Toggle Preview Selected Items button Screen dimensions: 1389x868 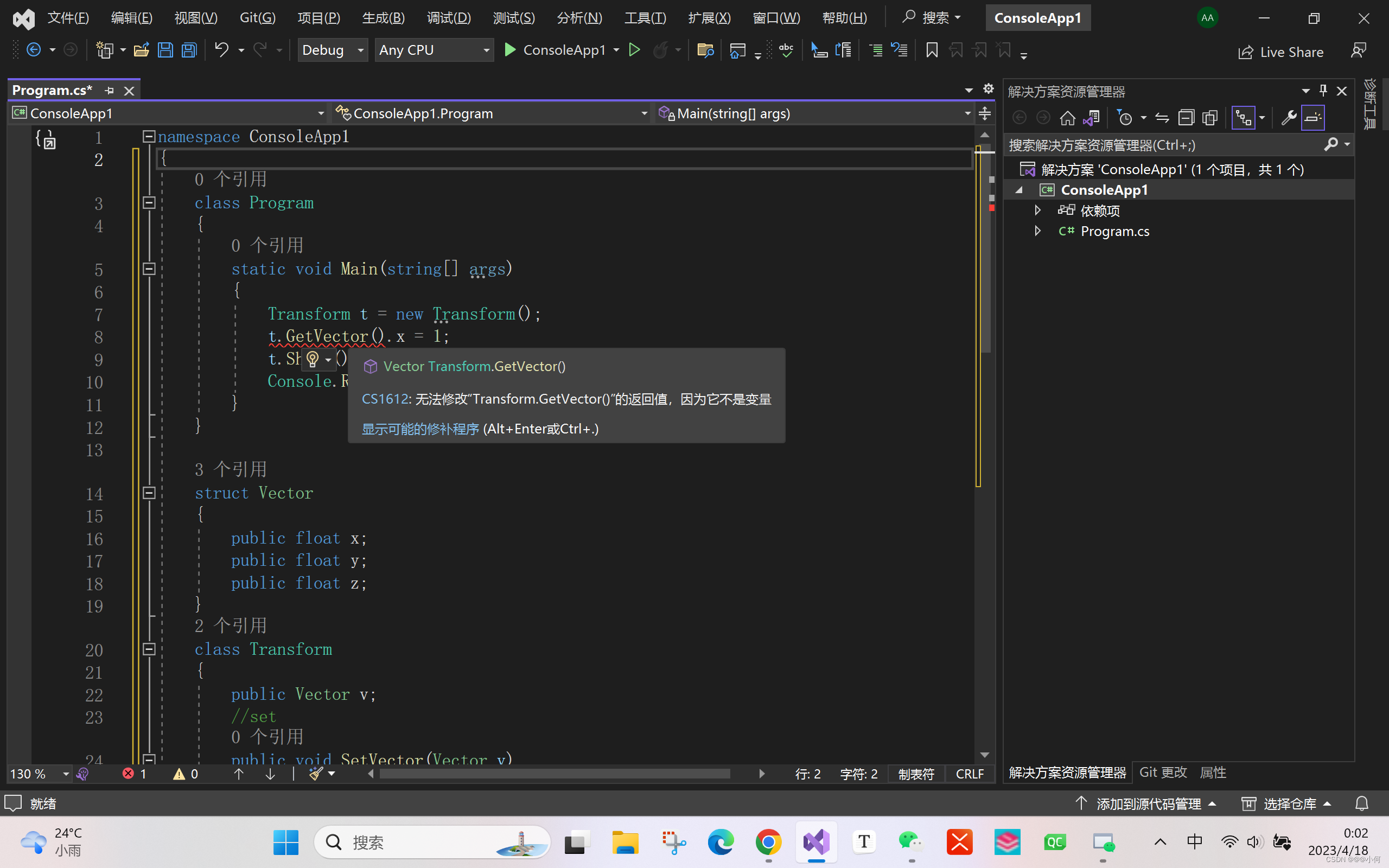pyautogui.click(x=1312, y=118)
